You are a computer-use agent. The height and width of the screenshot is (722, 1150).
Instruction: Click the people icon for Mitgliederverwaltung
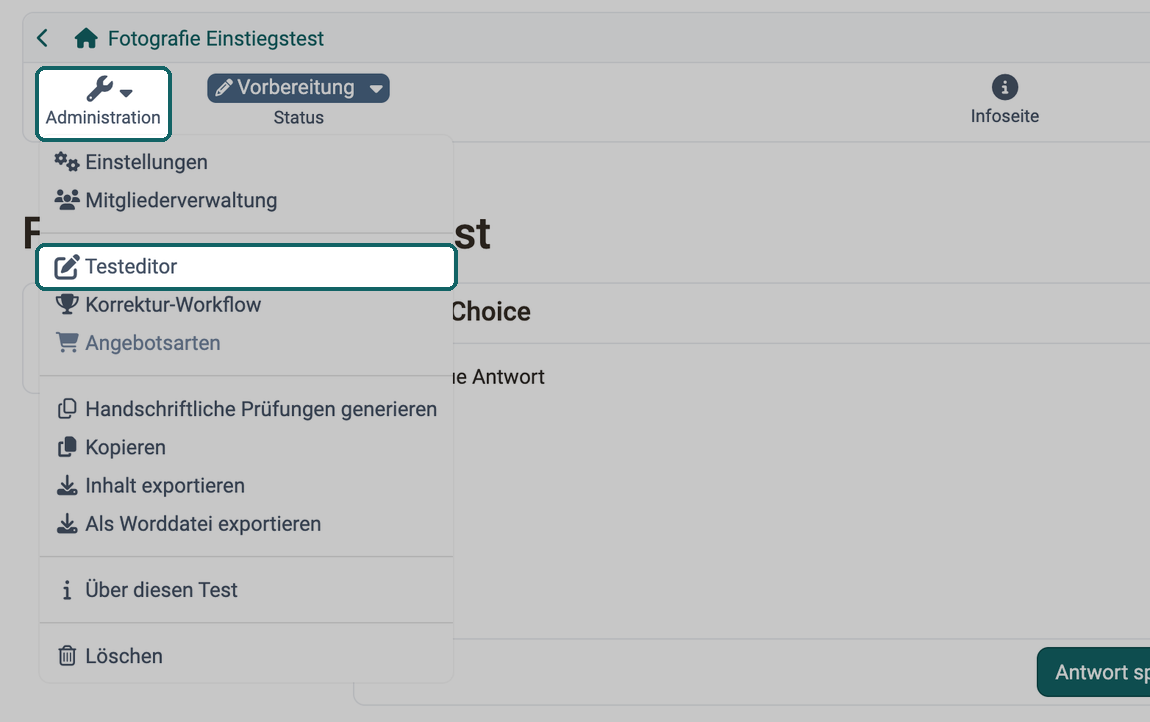point(67,200)
